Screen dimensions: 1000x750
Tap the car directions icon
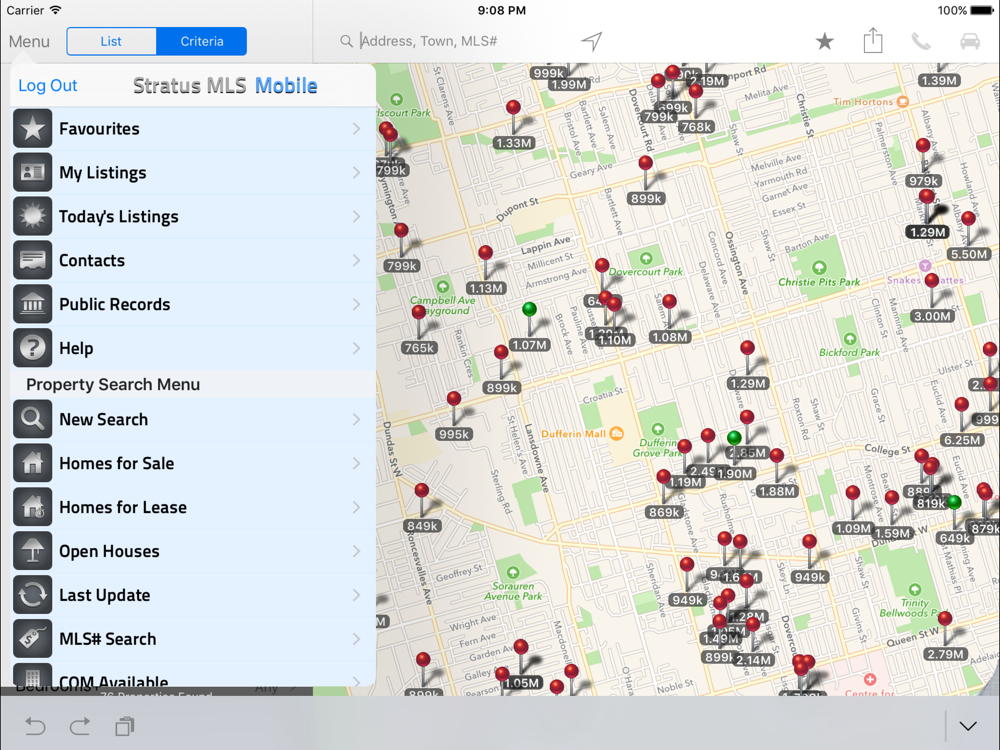[x=970, y=41]
